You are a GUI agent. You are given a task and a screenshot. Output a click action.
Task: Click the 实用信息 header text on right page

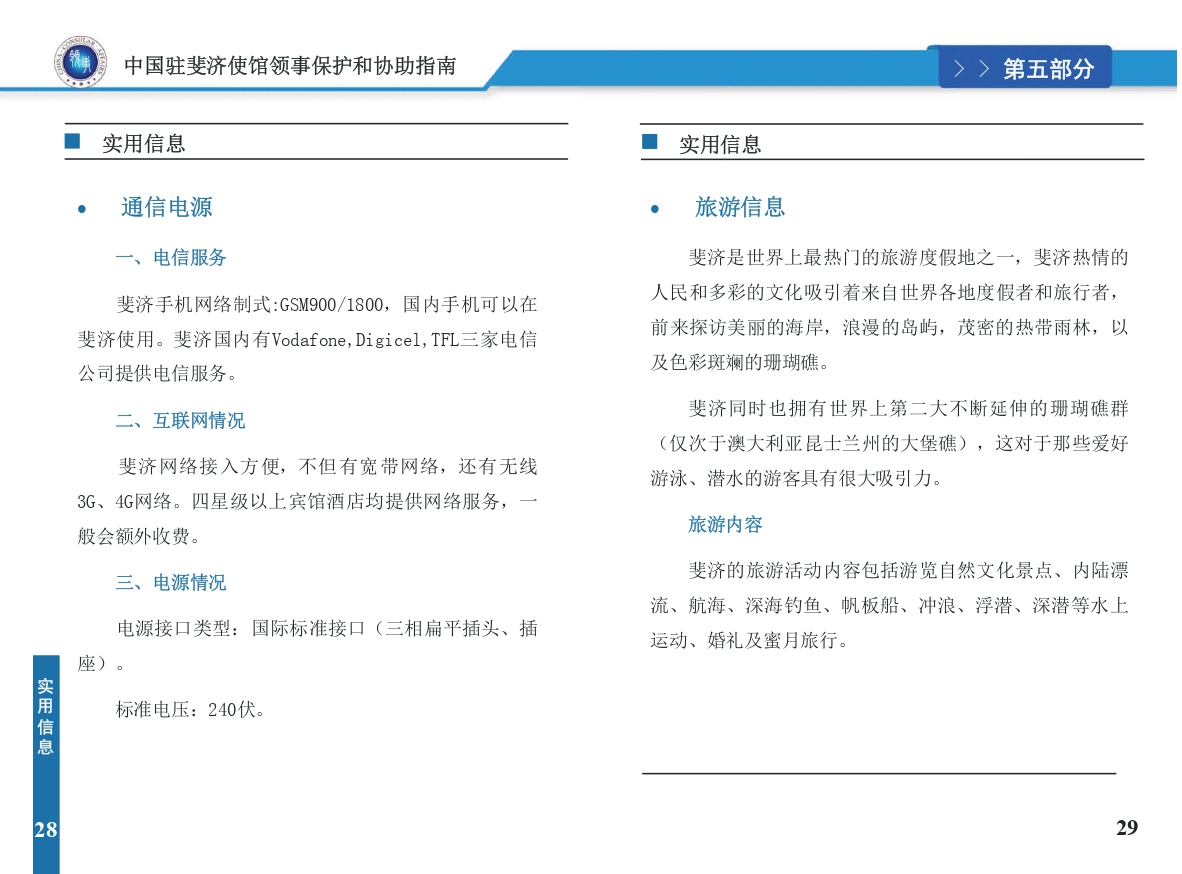(x=720, y=144)
